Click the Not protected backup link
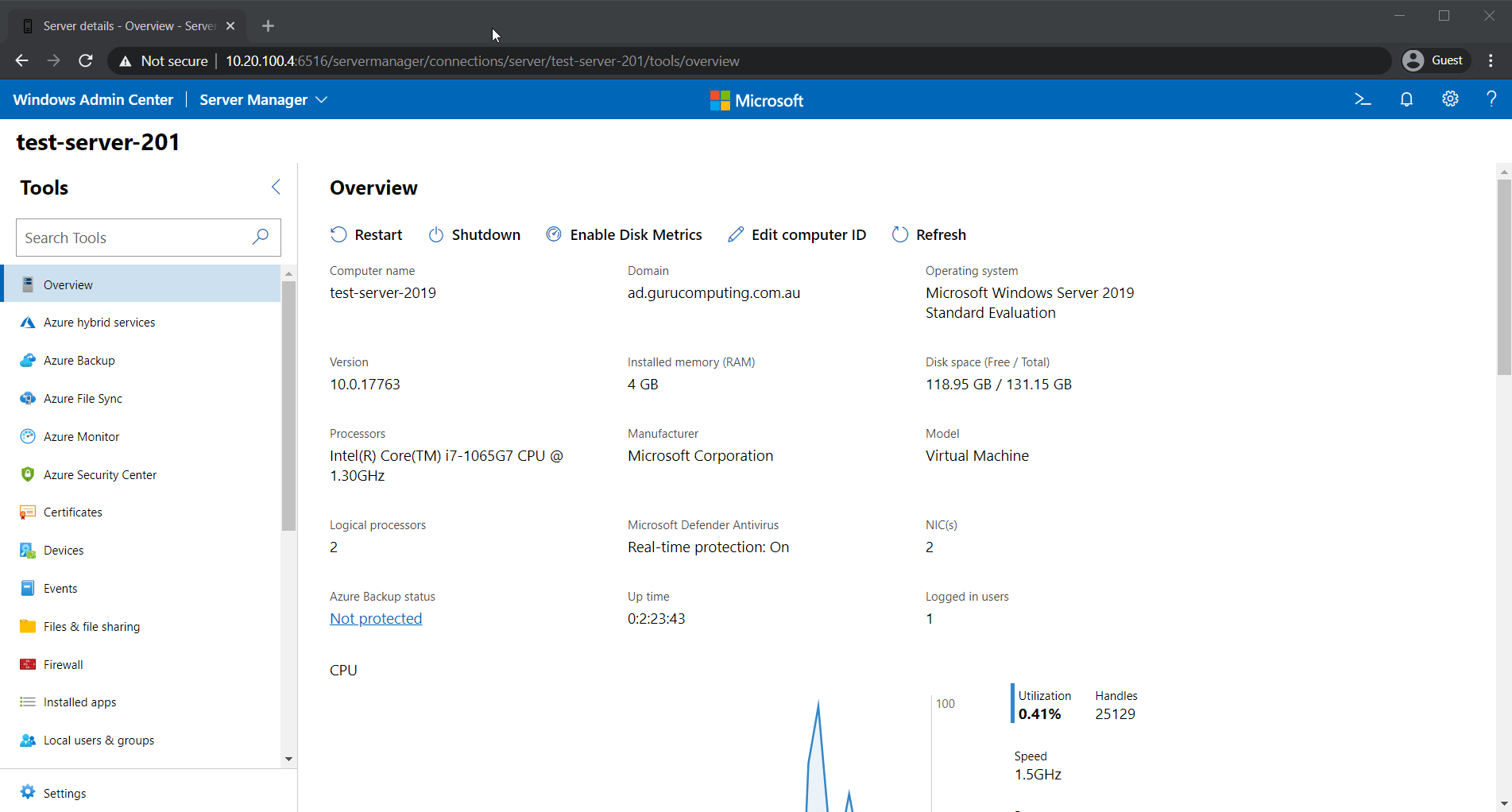Screen dimensions: 1512x812 (375, 618)
